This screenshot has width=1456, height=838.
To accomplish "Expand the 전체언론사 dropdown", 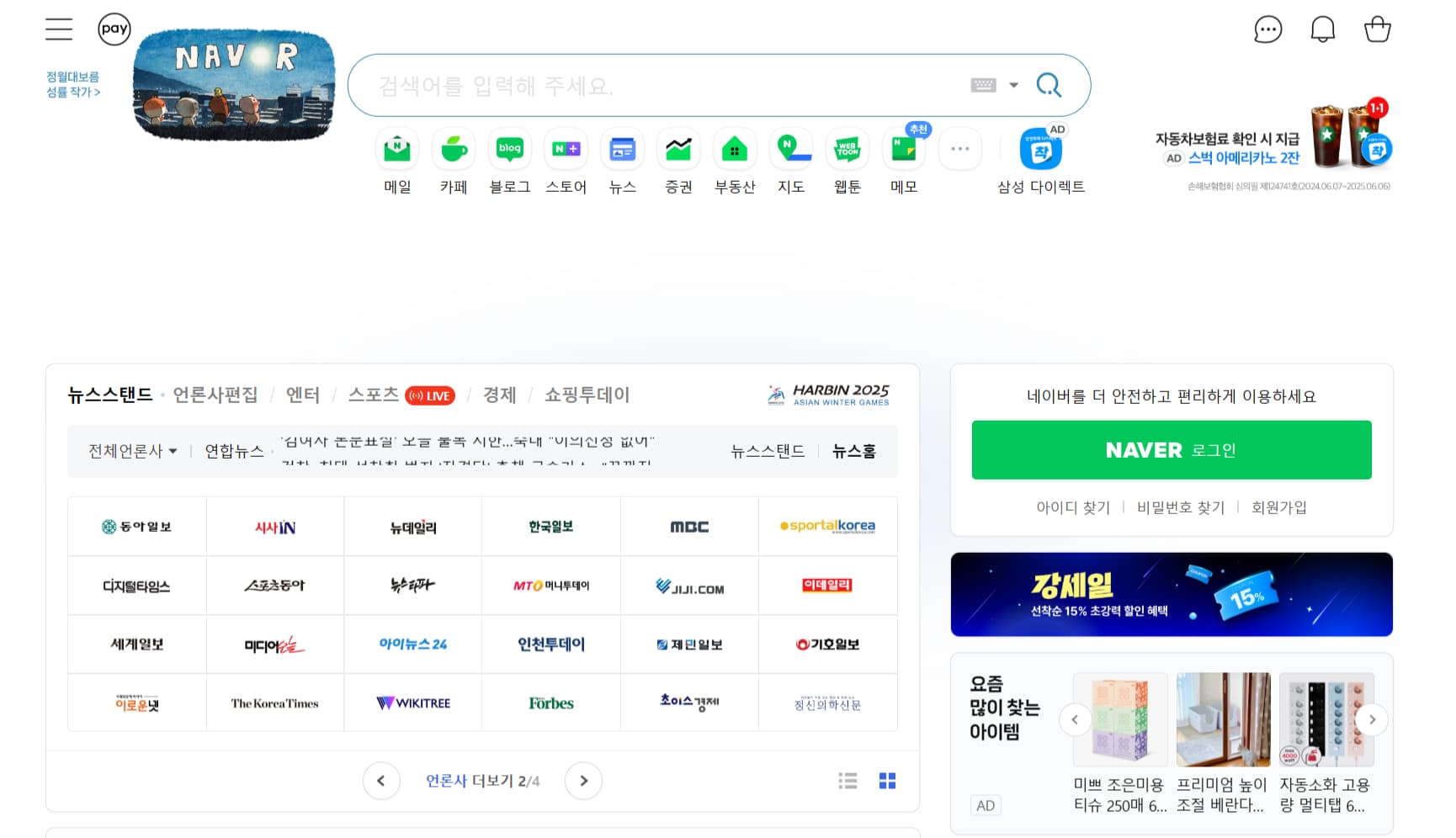I will pos(133,452).
